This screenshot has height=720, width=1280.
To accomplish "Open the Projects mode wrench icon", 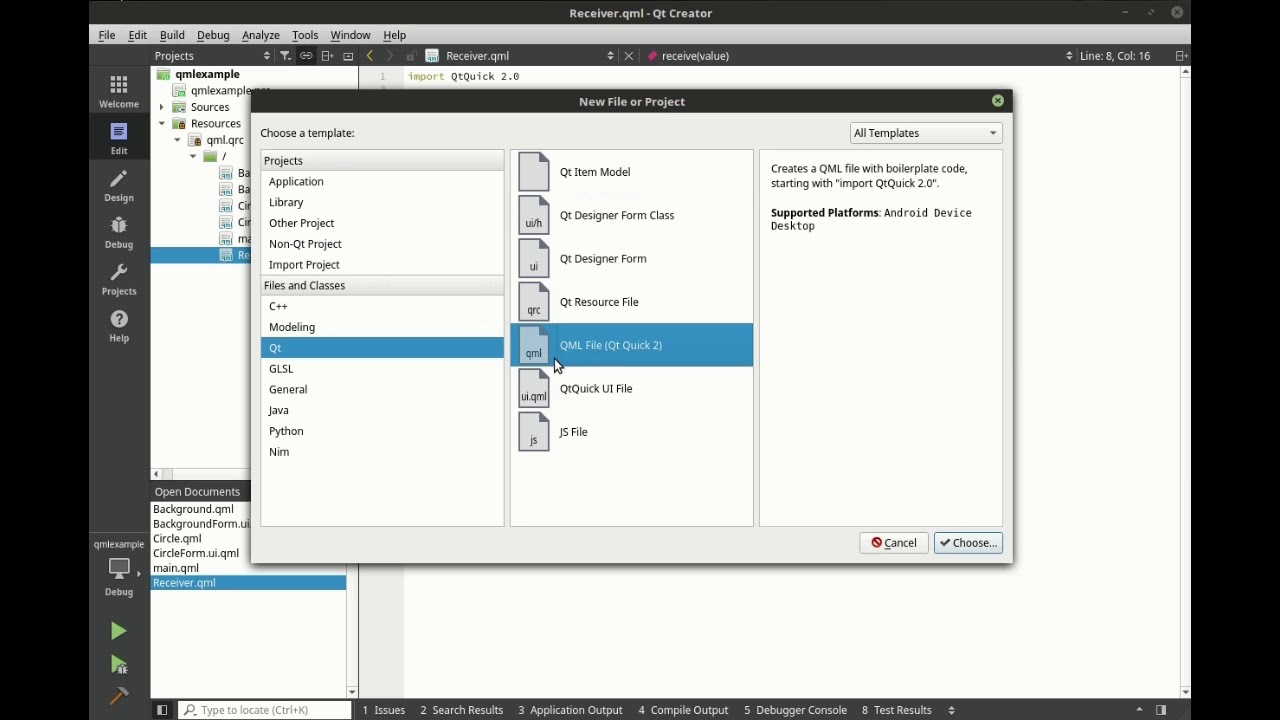I will [119, 279].
